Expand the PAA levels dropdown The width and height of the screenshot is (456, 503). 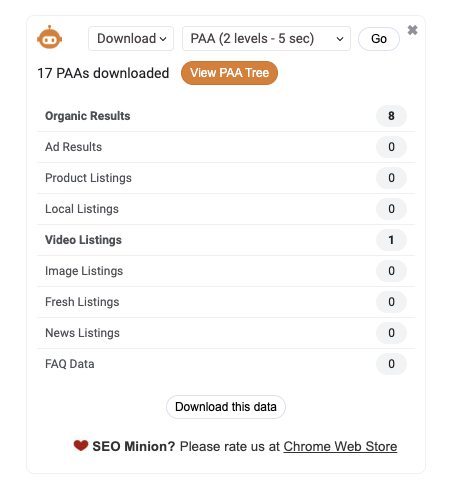[x=266, y=39]
